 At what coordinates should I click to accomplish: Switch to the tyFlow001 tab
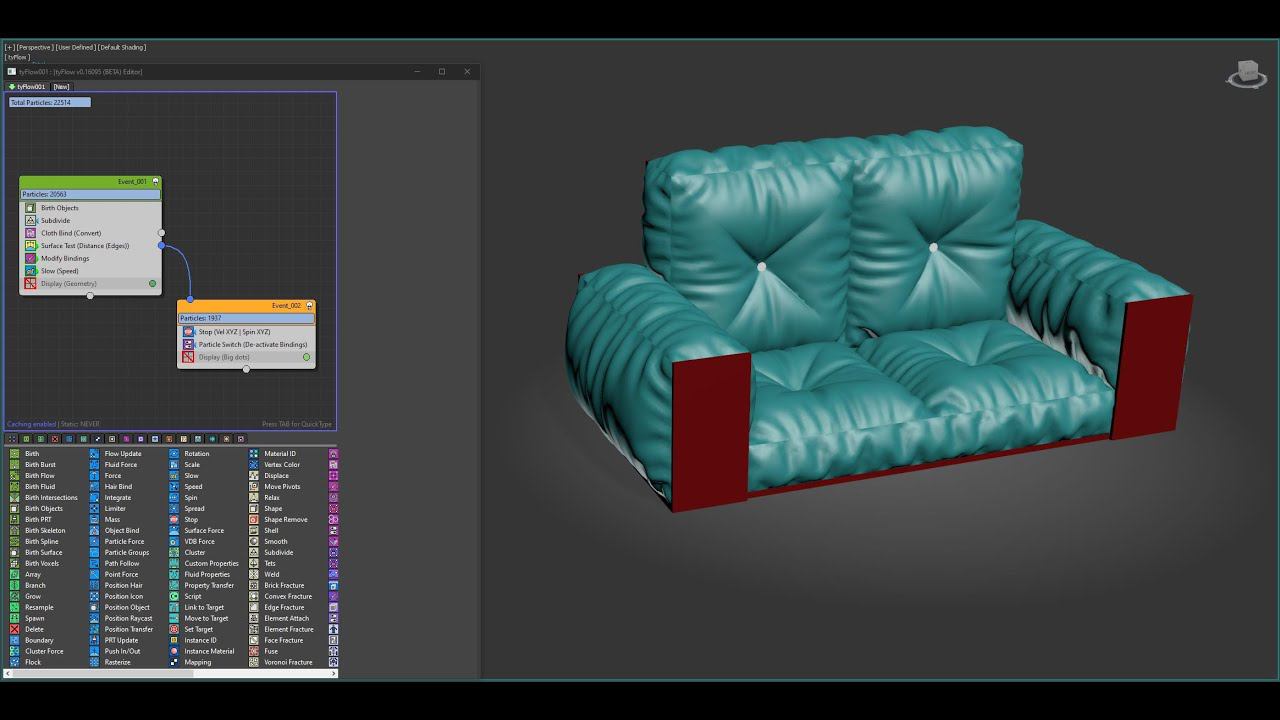point(27,87)
